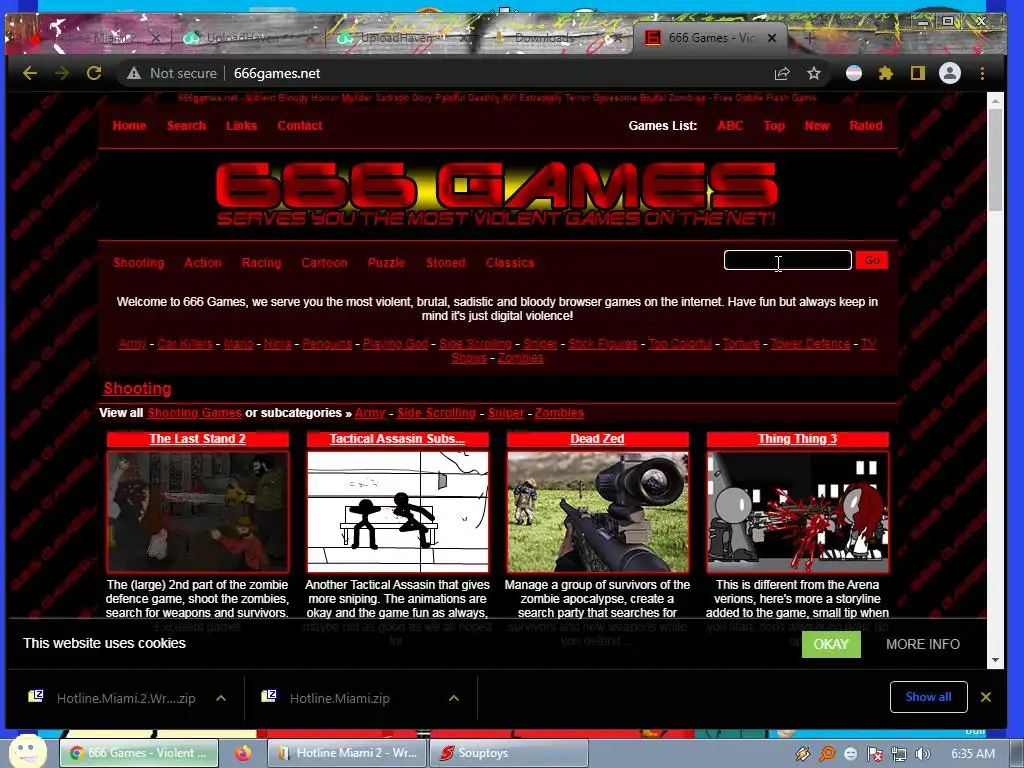Image resolution: width=1024 pixels, height=768 pixels.
Task: Click the striped flag extension icon
Action: click(854, 73)
